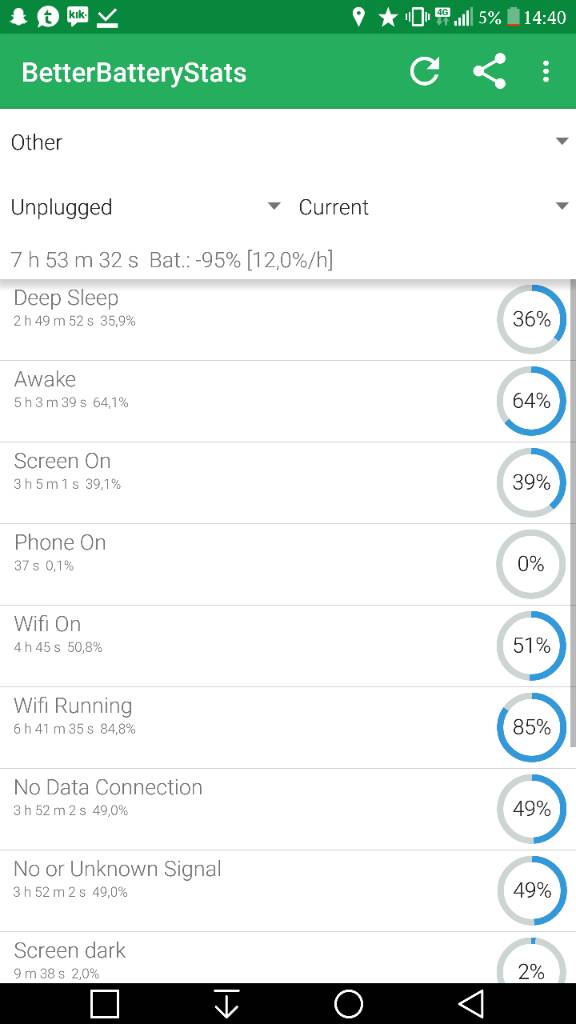Click the list scrollbar on right edge

(x=573, y=513)
